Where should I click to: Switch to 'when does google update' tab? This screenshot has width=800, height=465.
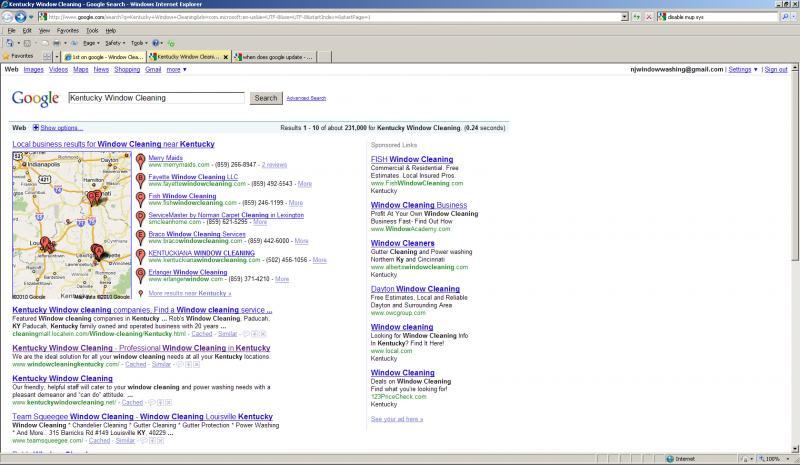coord(273,57)
